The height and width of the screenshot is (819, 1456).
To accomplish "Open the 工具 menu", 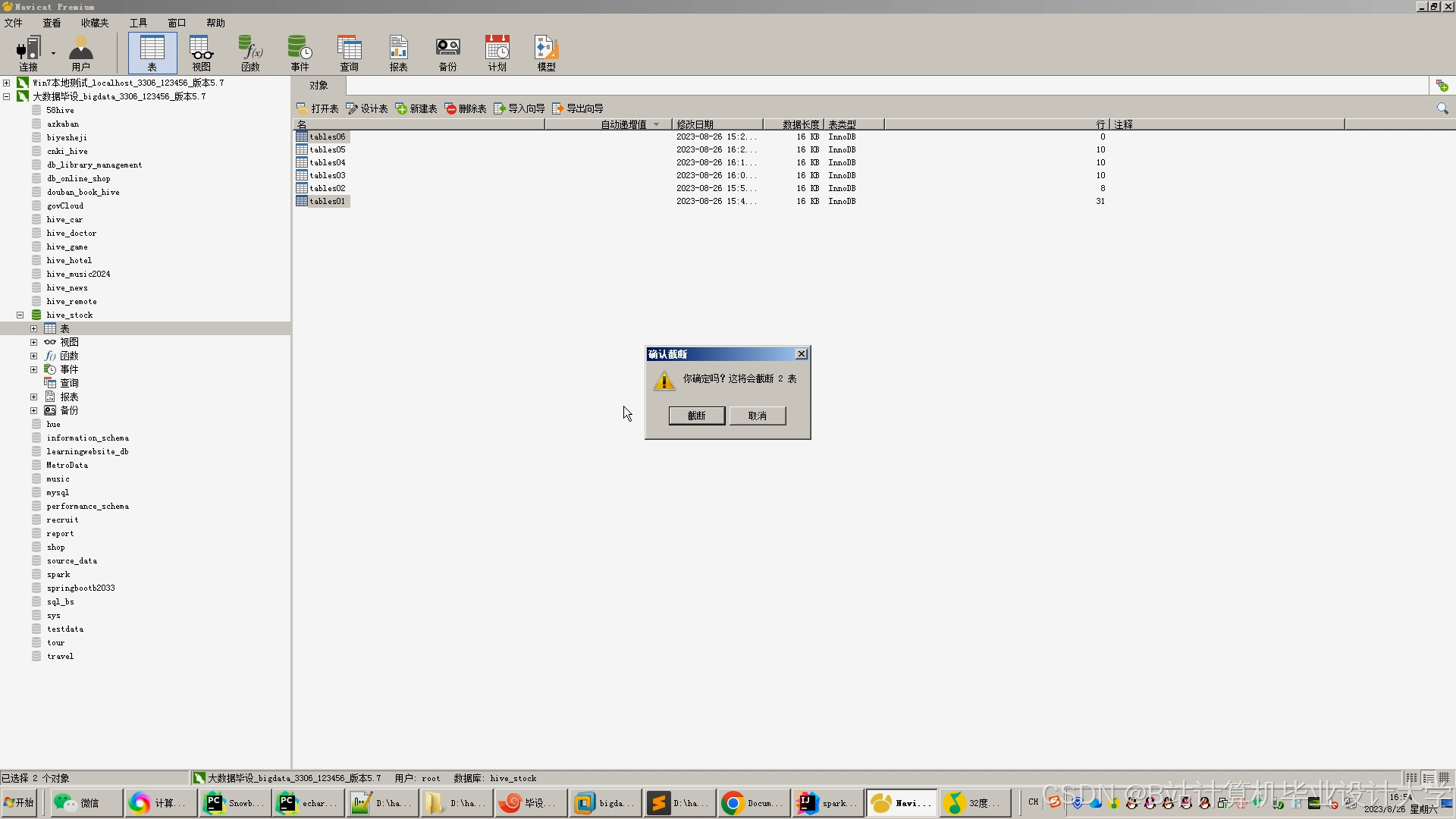I will 138,23.
